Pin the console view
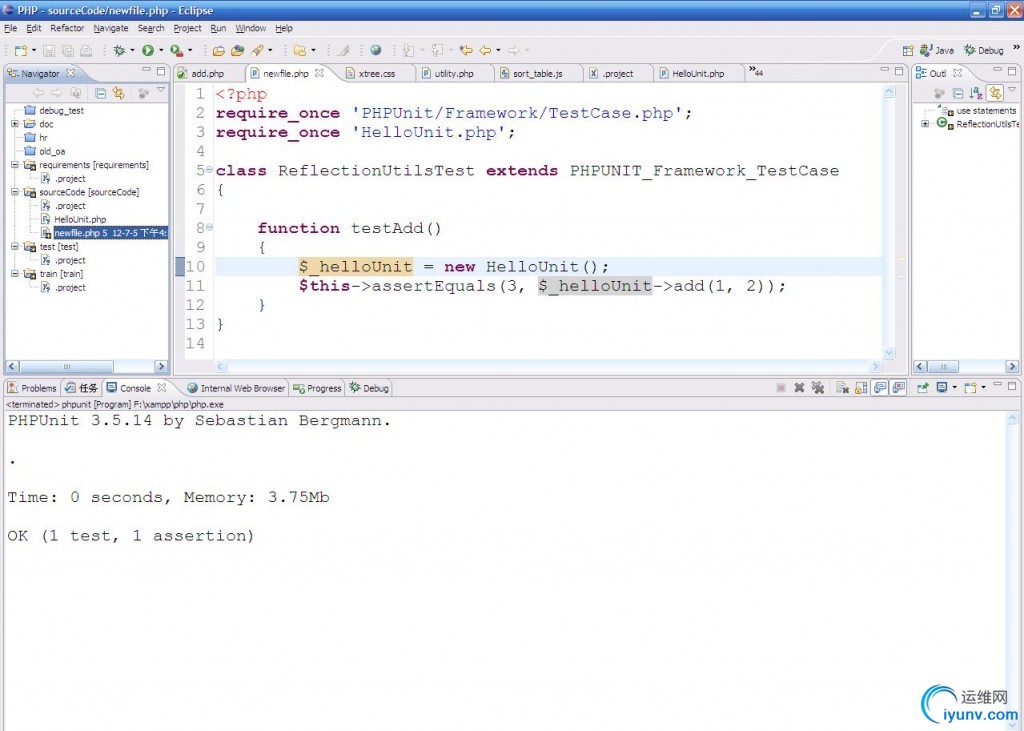Screen dimensions: 1024x731 [x=922, y=388]
